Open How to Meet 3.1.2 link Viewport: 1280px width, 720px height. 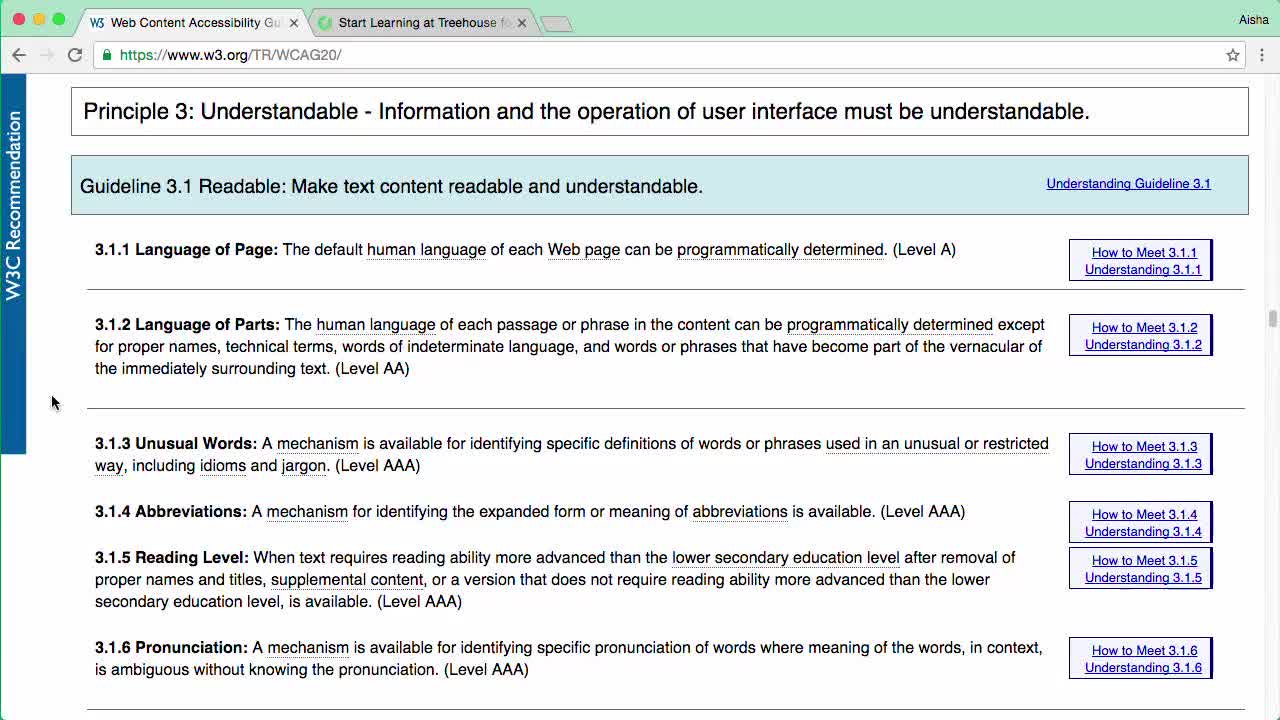point(1144,327)
